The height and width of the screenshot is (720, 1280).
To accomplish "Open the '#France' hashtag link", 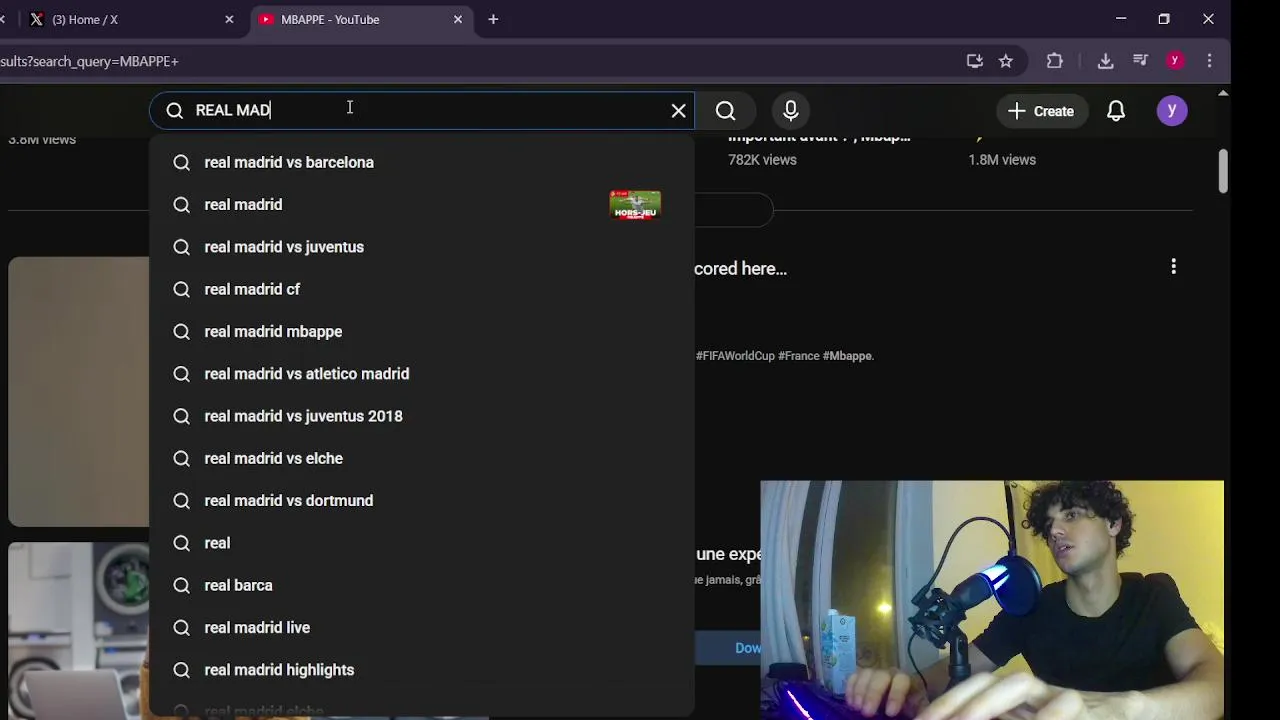I will [x=799, y=356].
